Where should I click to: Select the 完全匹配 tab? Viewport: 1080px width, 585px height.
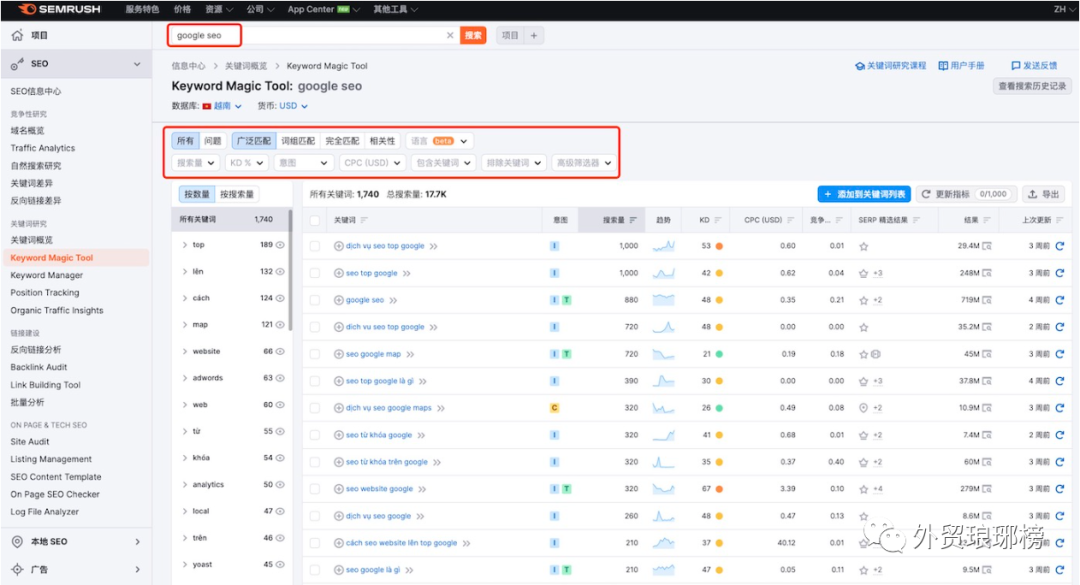342,141
